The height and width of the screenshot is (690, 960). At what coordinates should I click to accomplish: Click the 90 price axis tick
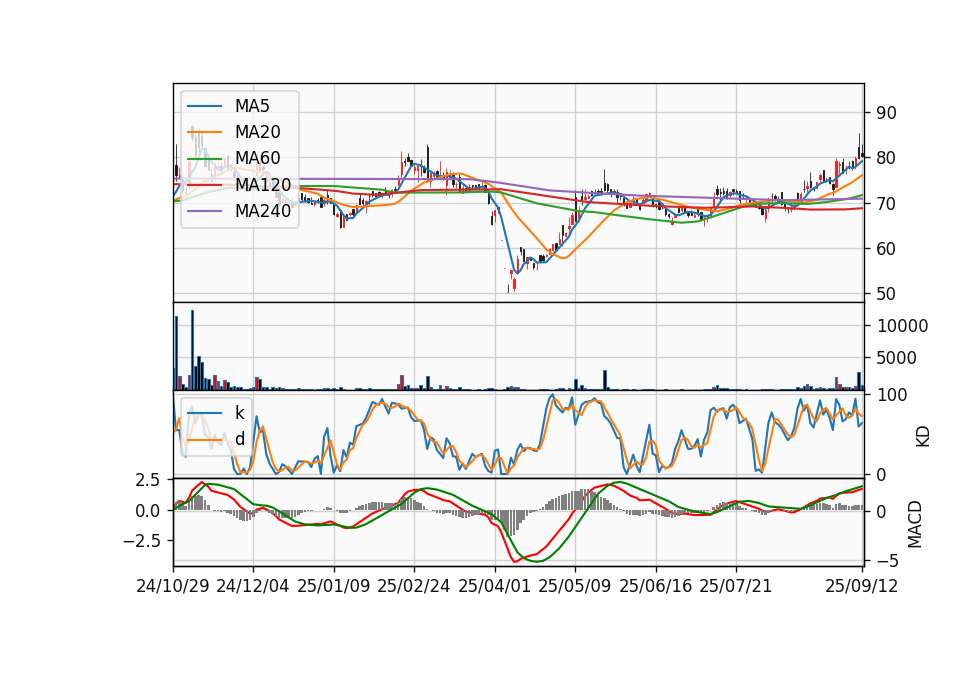(886, 113)
